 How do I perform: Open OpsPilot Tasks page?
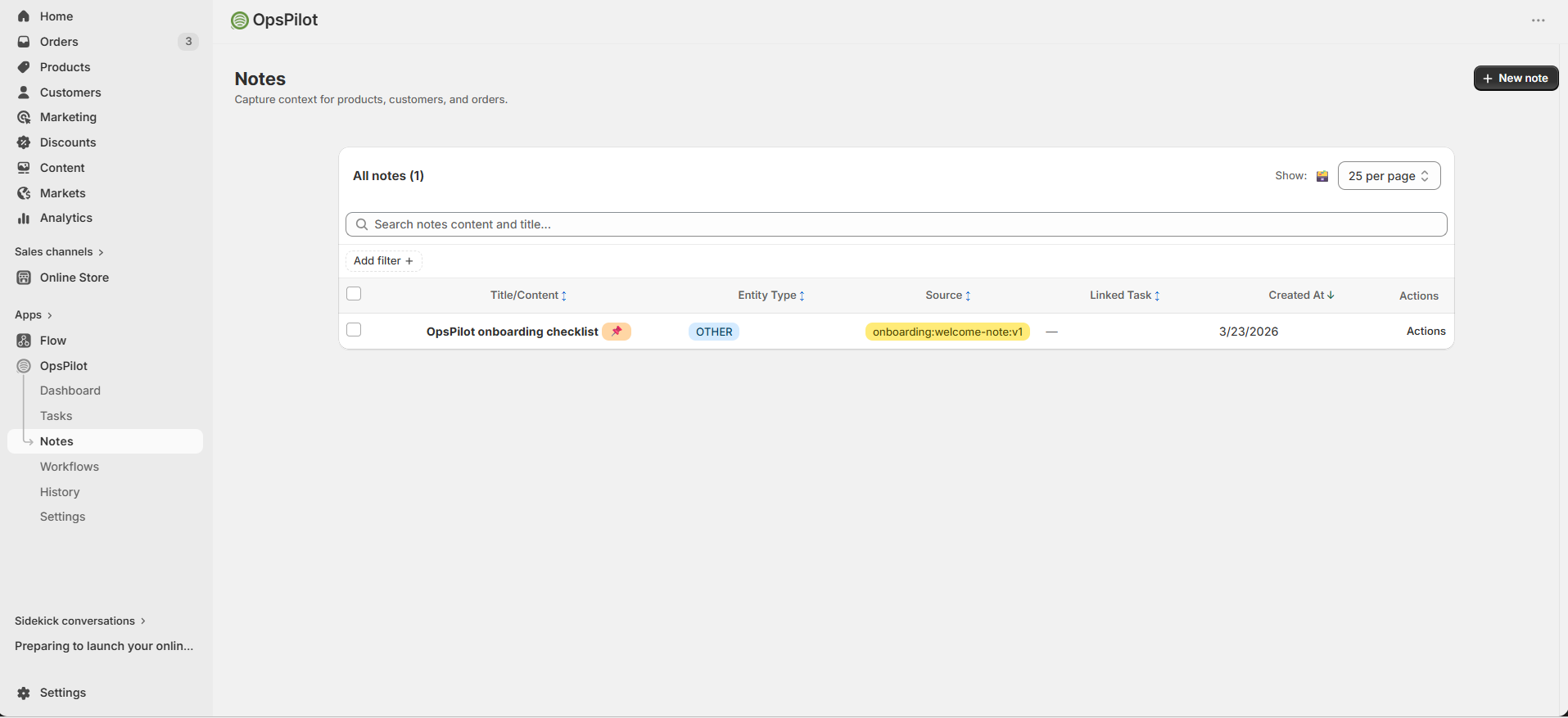tap(56, 417)
